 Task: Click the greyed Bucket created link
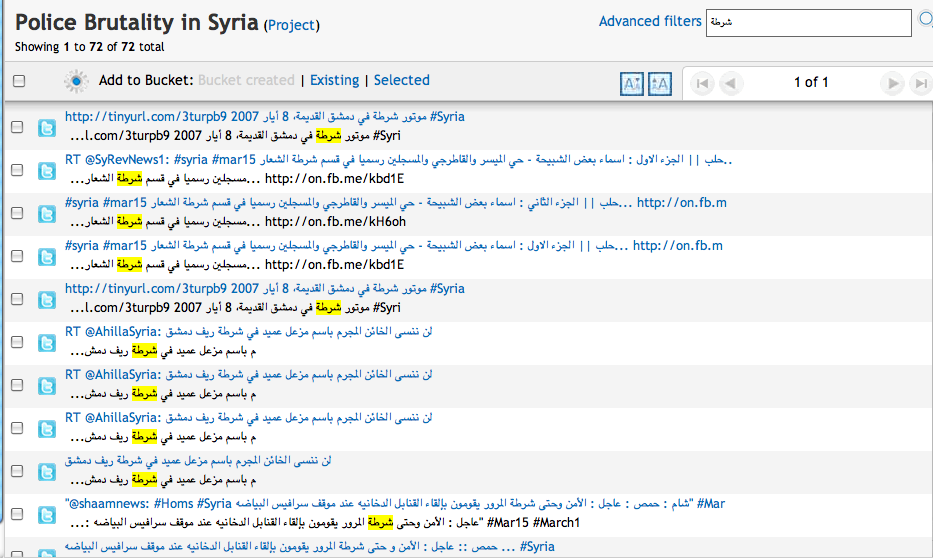pyautogui.click(x=246, y=80)
